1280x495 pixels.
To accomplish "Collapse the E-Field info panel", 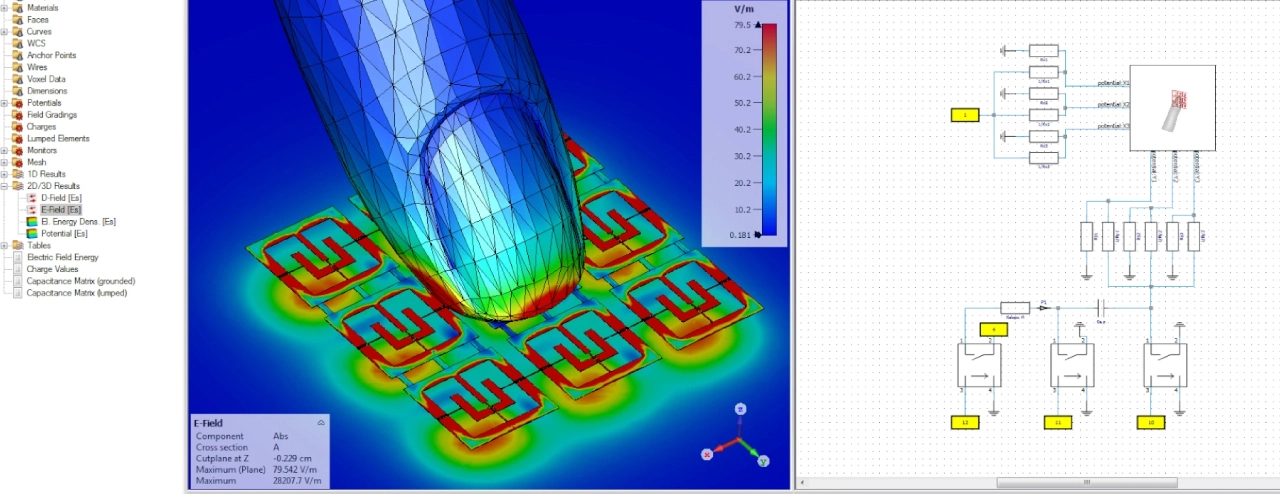I will tap(321, 423).
